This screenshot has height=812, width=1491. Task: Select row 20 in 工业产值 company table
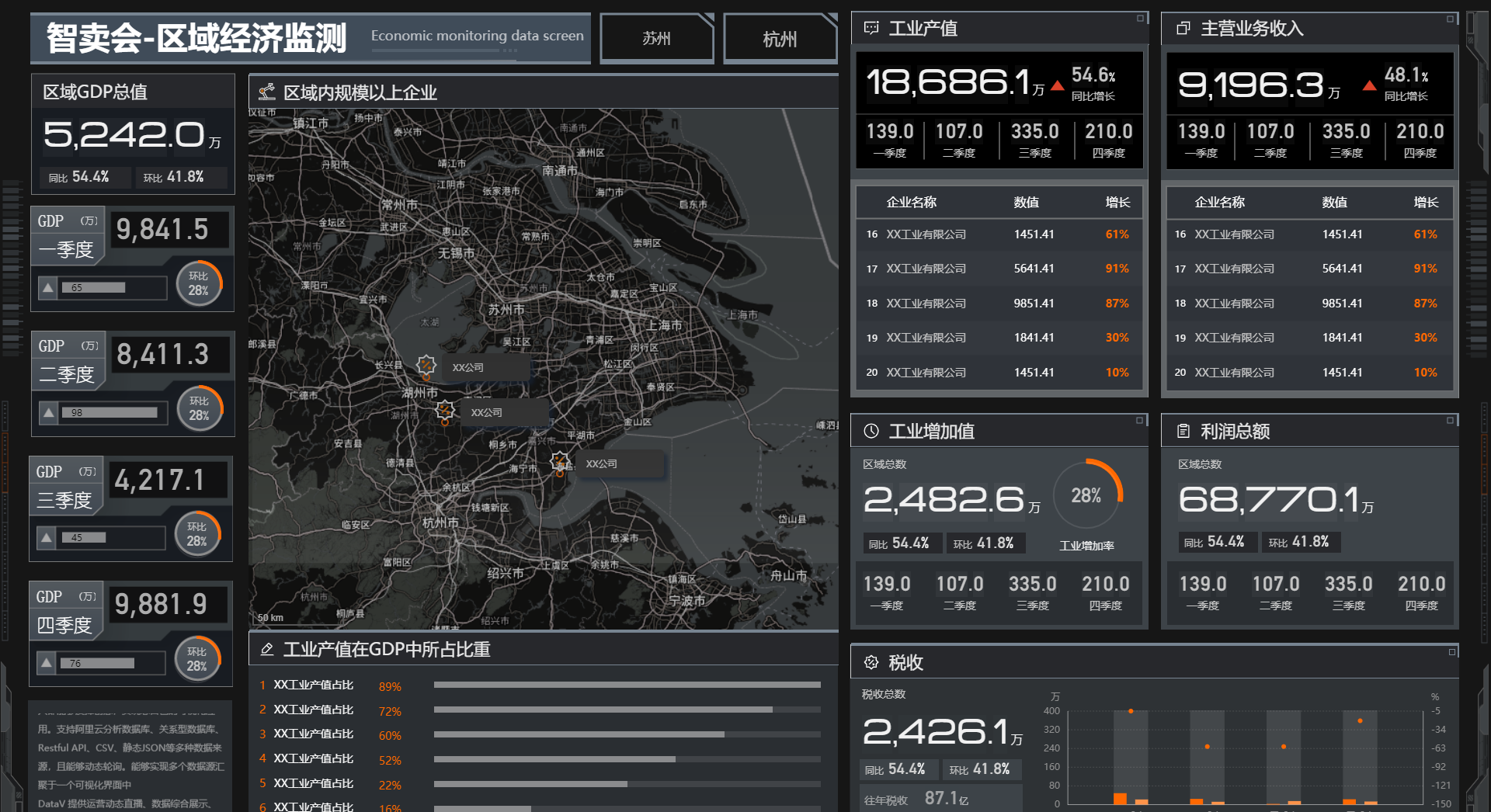(x=999, y=373)
